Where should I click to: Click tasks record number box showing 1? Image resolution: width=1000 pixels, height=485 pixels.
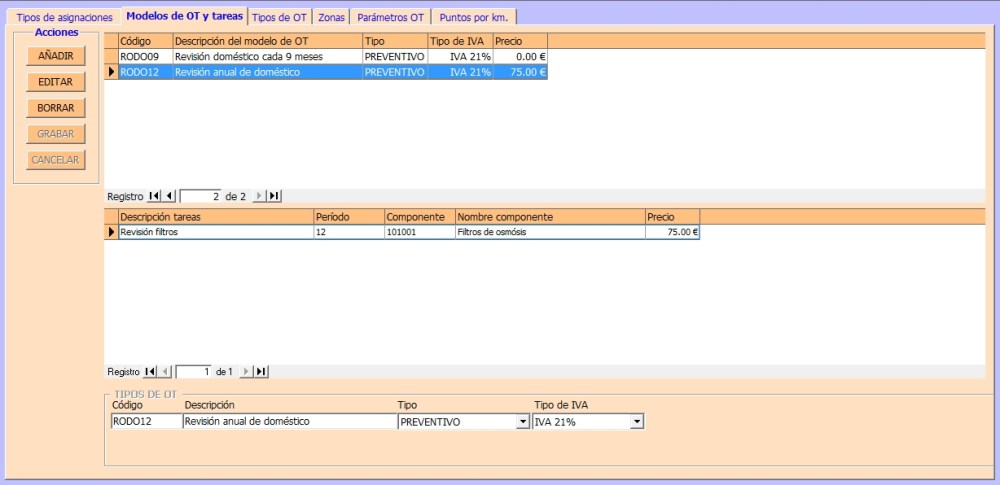tap(193, 371)
